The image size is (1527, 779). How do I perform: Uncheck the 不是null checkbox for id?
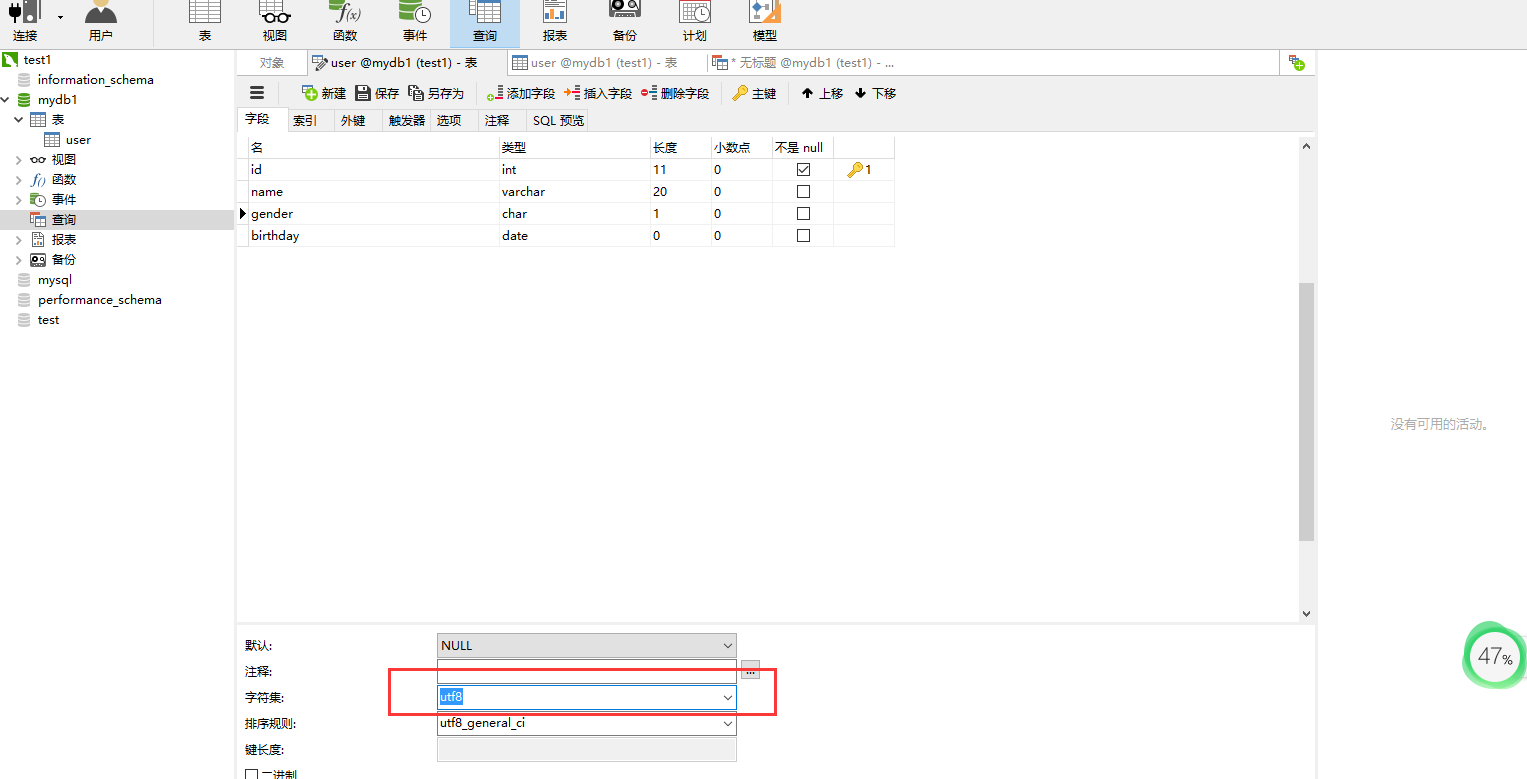pyautogui.click(x=802, y=169)
